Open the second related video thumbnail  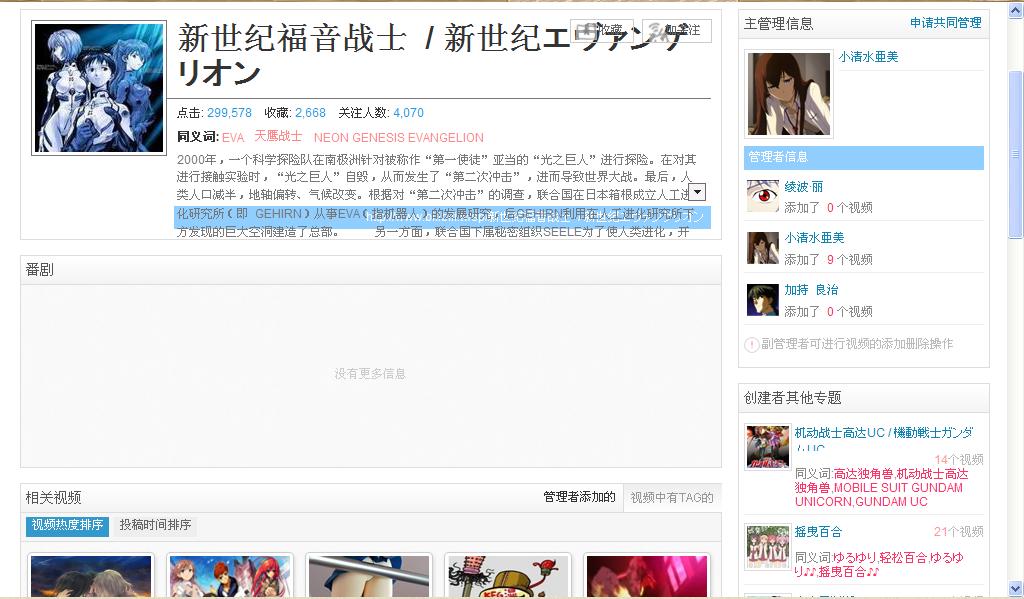[230, 575]
